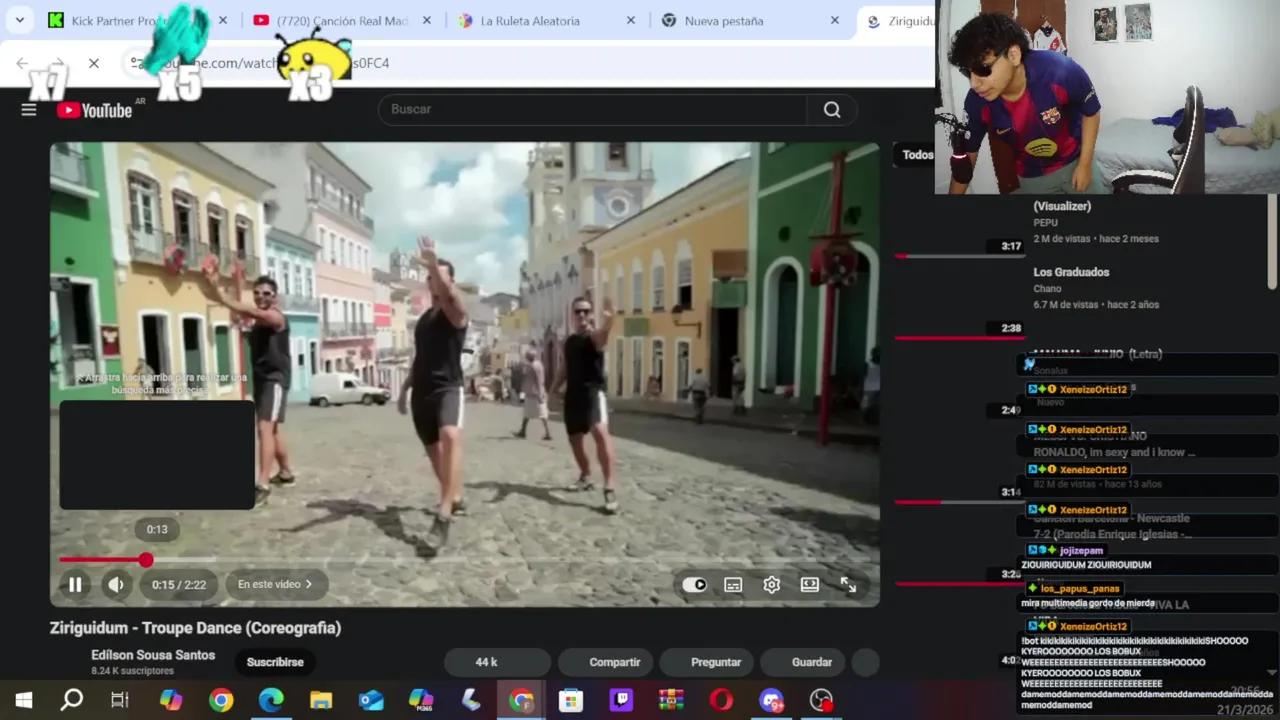The height and width of the screenshot is (720, 1280).
Task: Open Opera browser from the taskbar
Action: click(721, 700)
